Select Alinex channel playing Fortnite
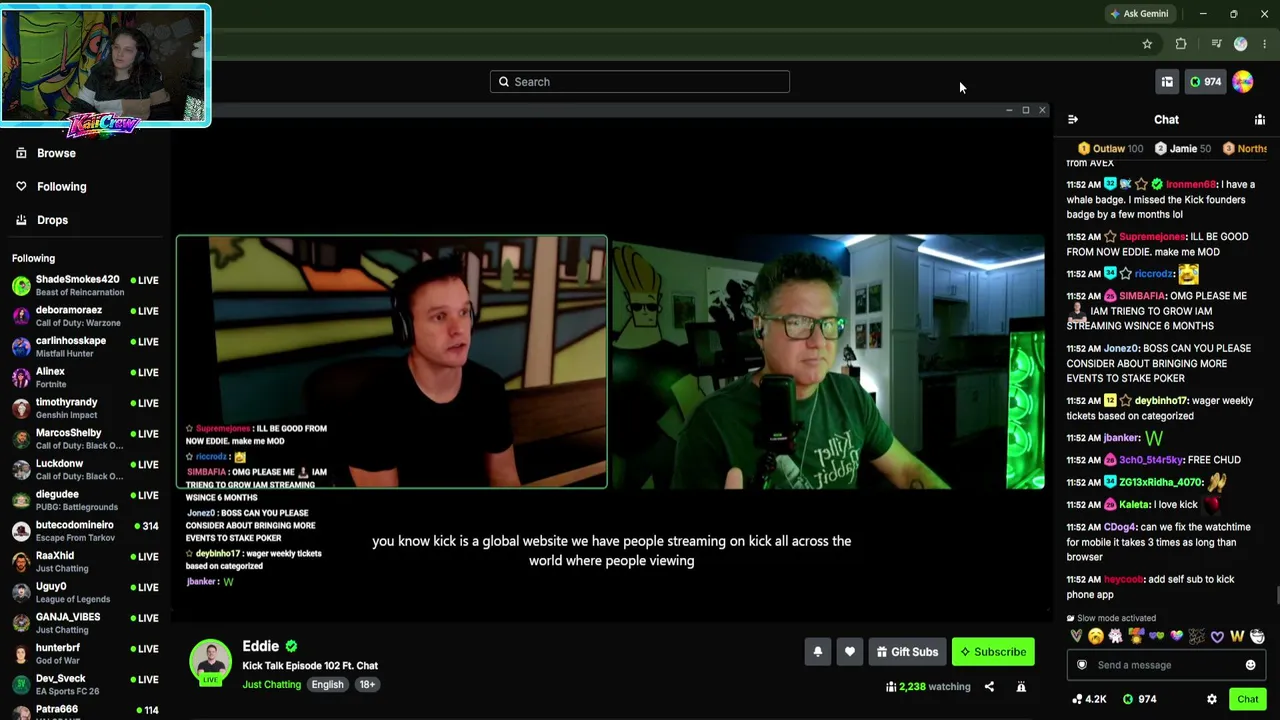Screen dimensions: 1280x720 [x=85, y=378]
